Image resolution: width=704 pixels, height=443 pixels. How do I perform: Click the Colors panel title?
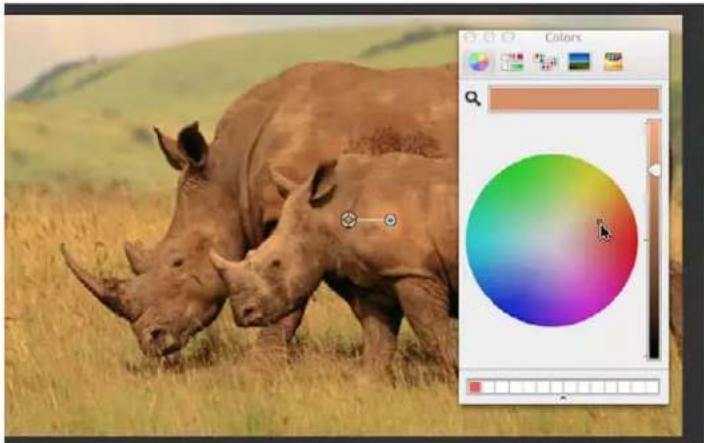tap(563, 37)
